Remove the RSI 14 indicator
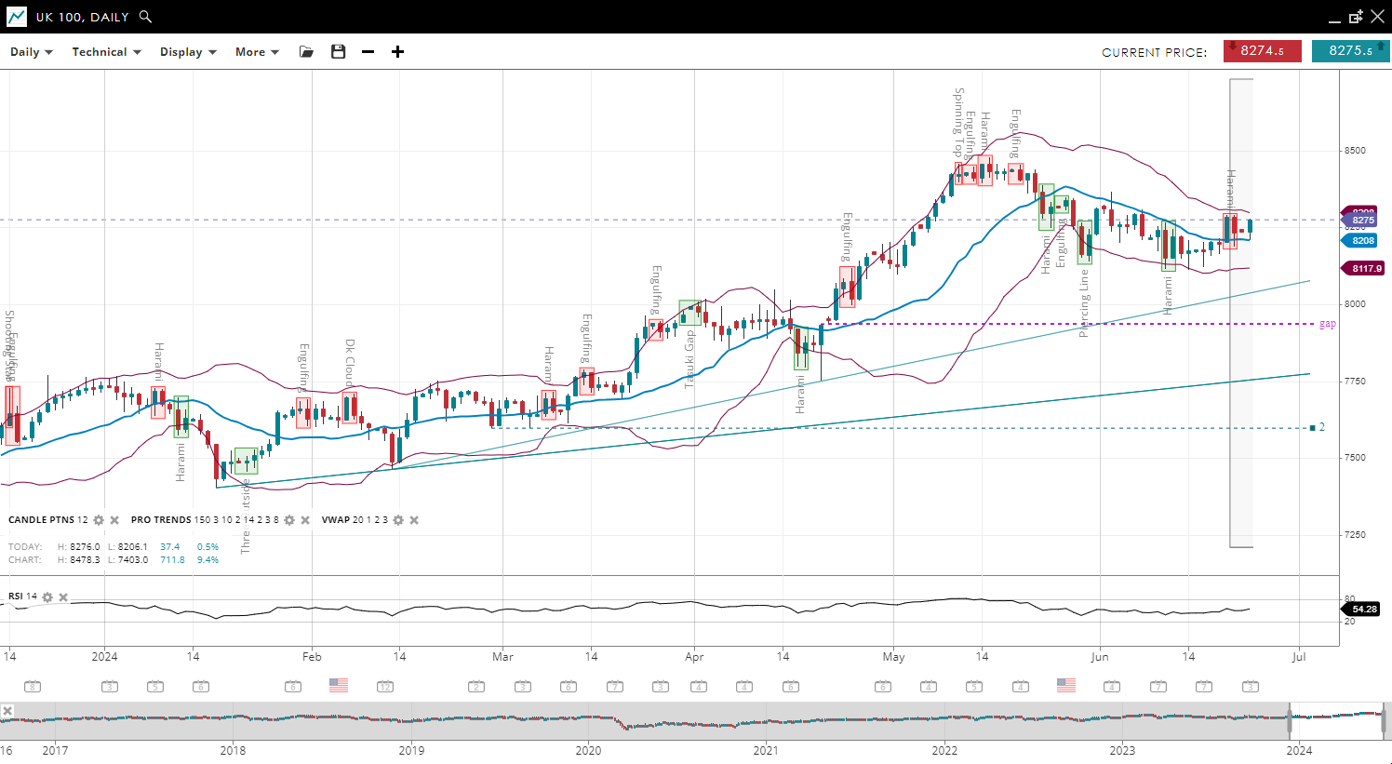The image size is (1392, 764). coord(63,597)
